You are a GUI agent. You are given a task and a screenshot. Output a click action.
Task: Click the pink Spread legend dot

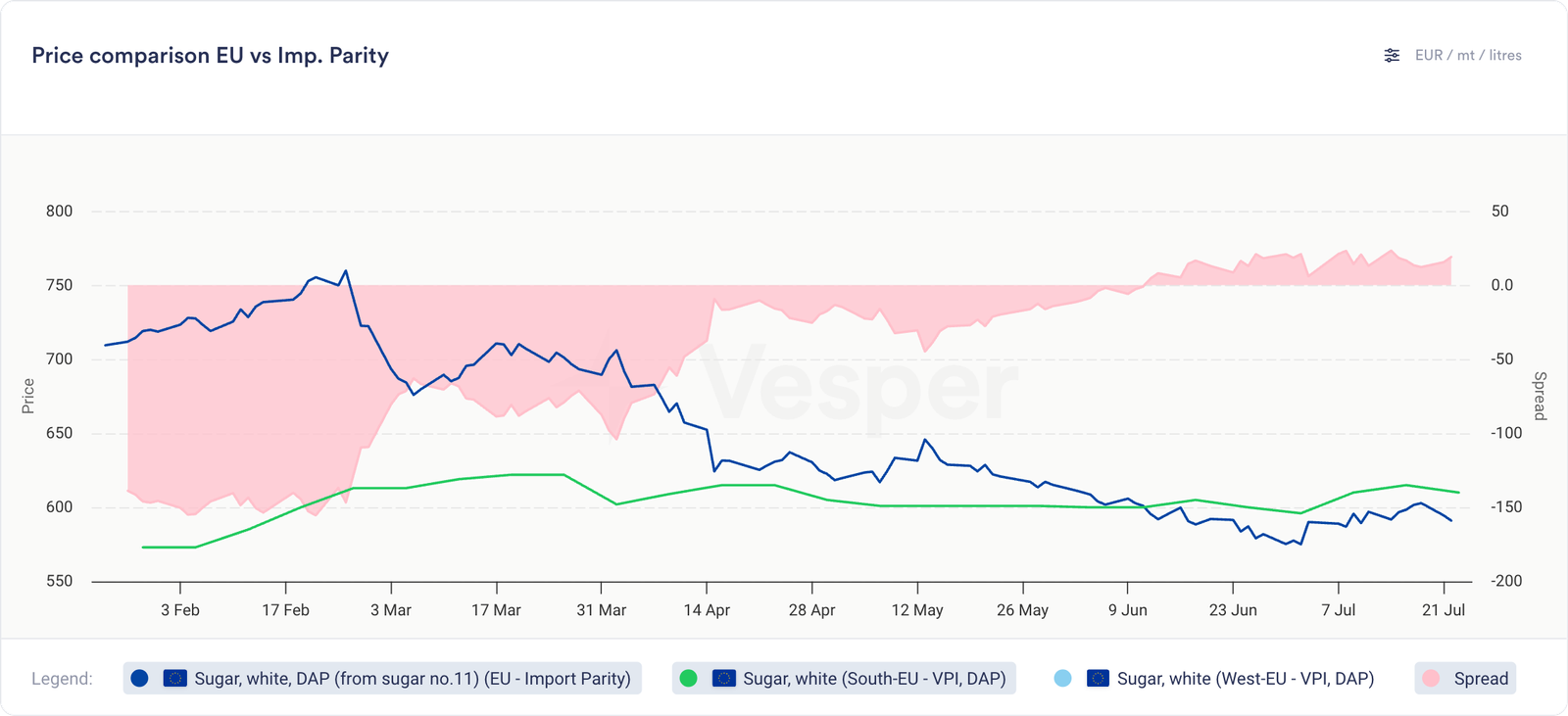(x=1431, y=679)
